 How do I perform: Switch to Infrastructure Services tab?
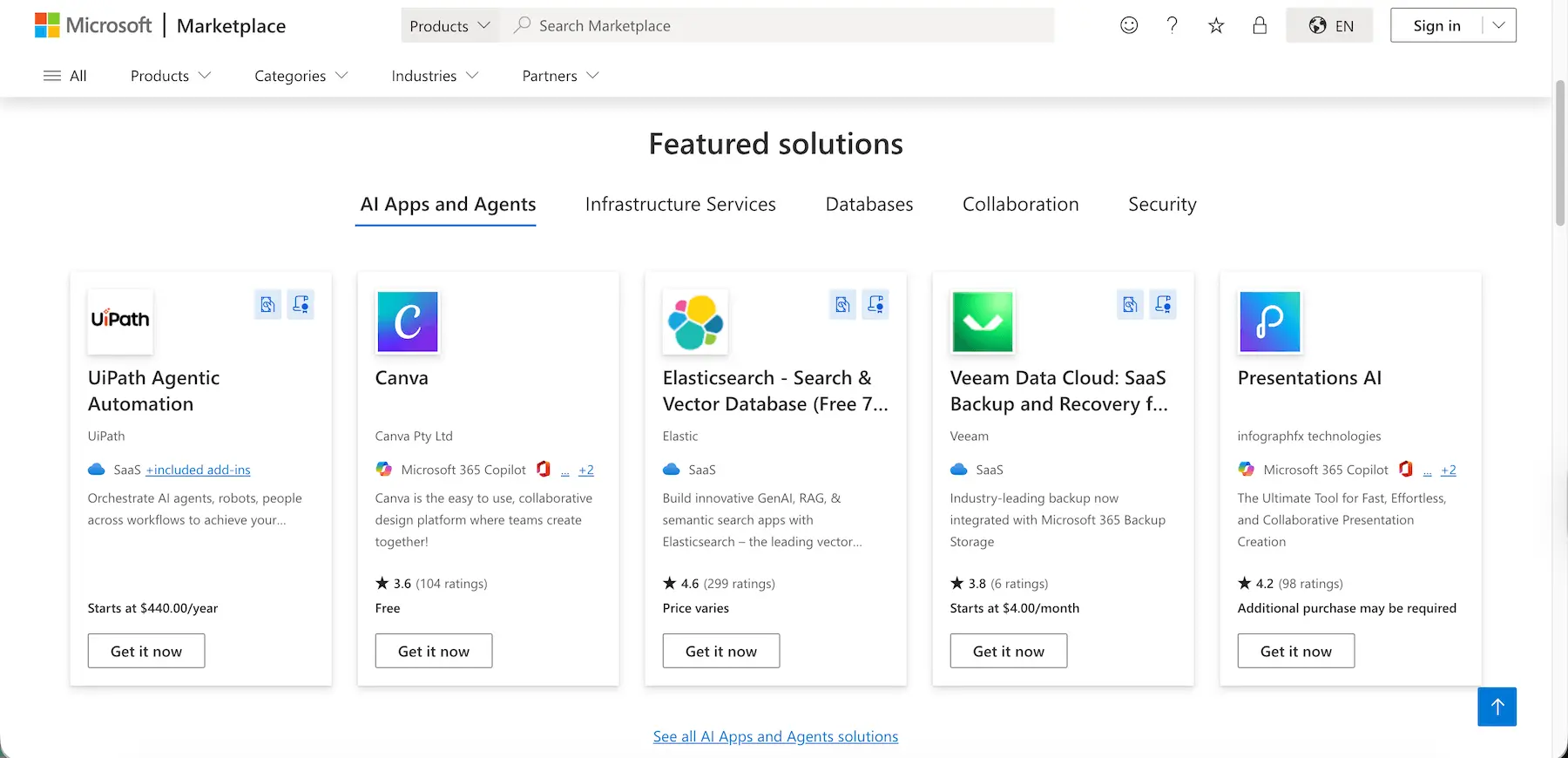click(680, 204)
